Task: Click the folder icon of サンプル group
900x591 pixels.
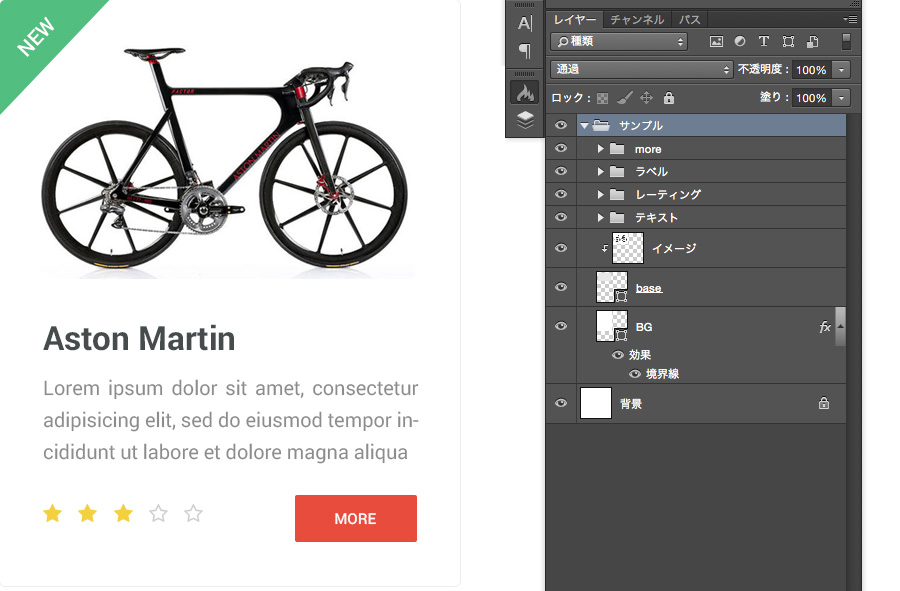Action: click(x=601, y=125)
